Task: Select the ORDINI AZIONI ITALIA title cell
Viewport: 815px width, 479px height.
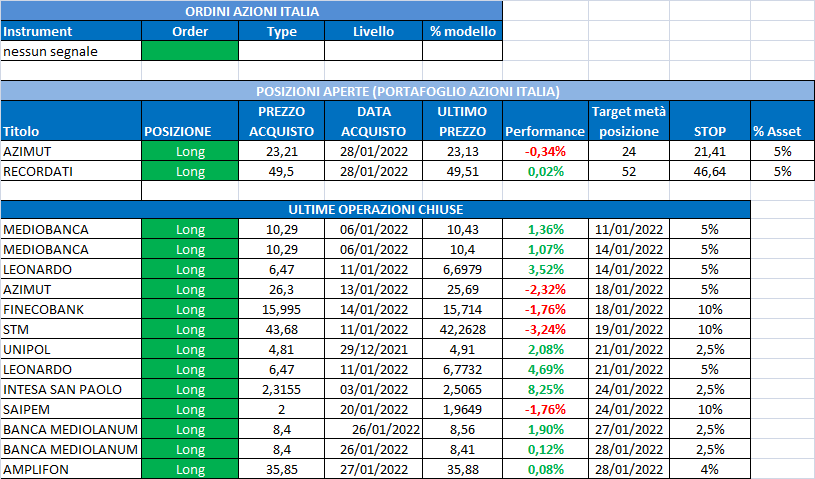Action: click(x=252, y=11)
